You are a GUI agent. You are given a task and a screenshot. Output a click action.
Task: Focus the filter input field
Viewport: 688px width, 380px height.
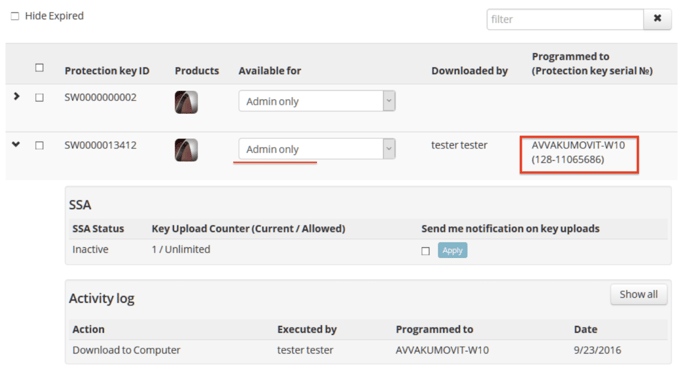click(x=565, y=19)
